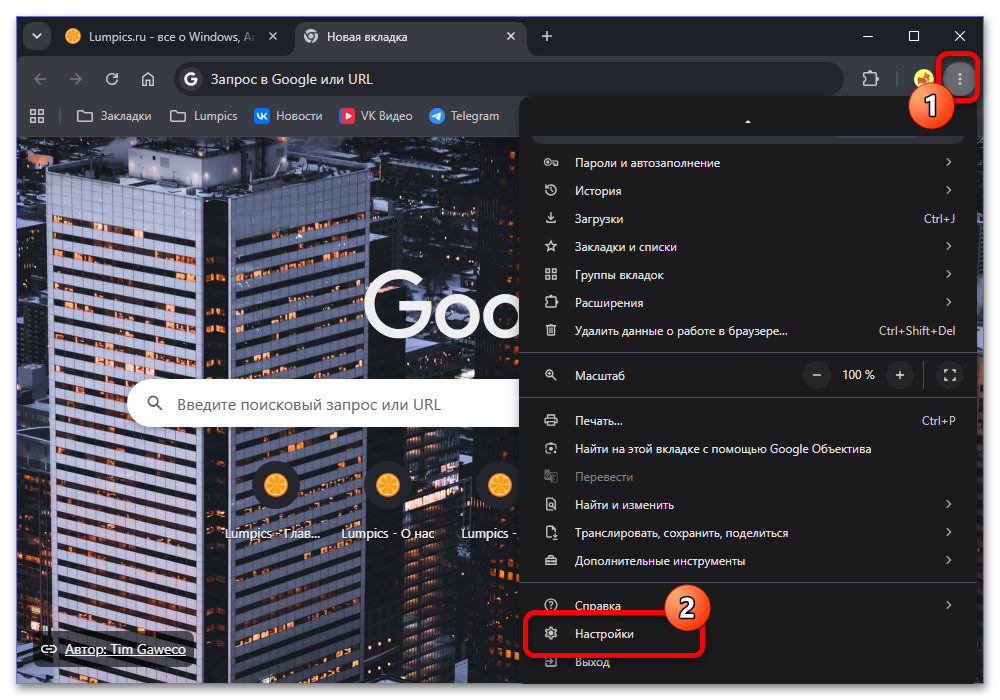
Task: Go back with the back arrow
Action: [x=40, y=79]
